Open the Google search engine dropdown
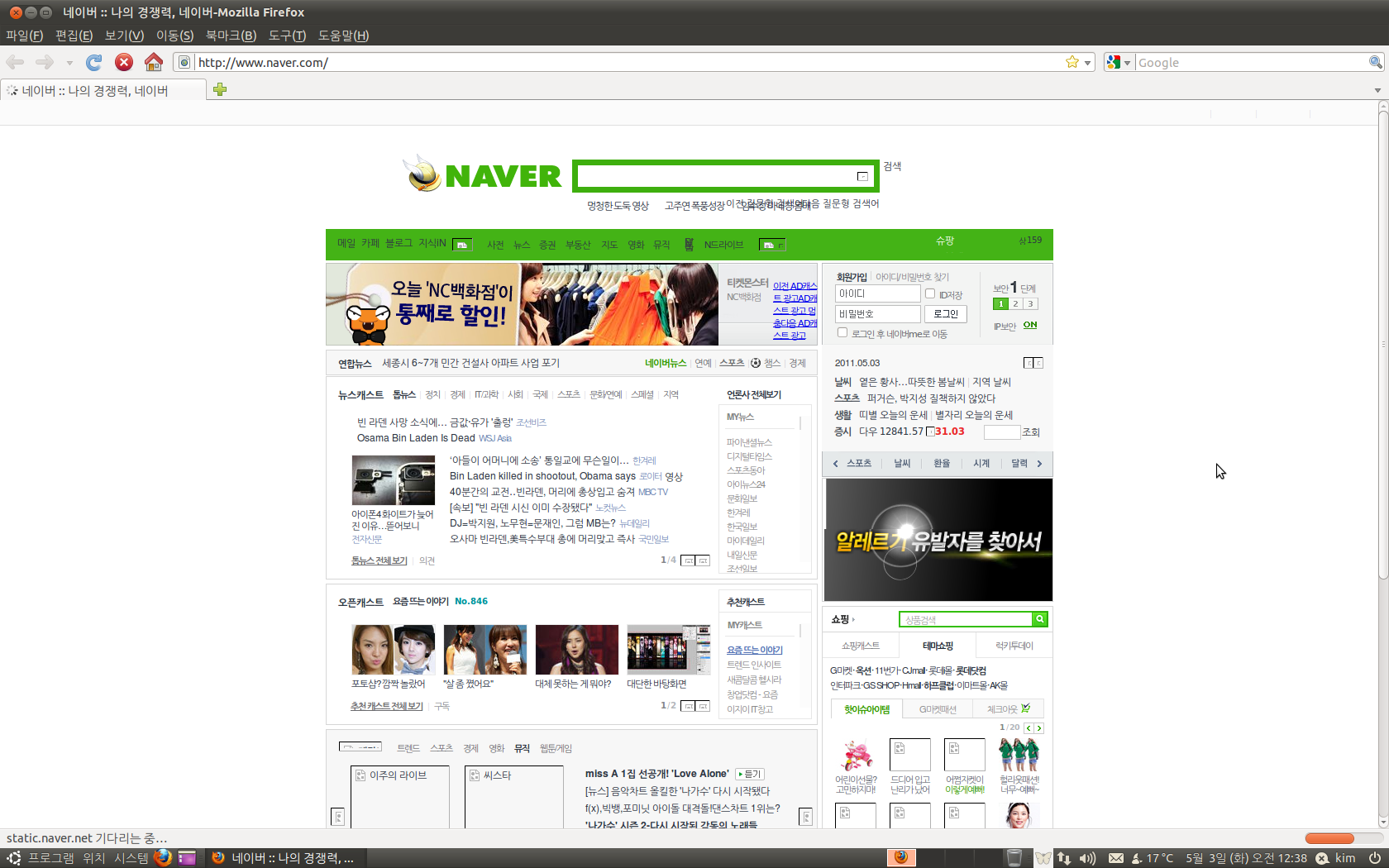Viewport: 1389px width, 868px height. [x=1119, y=63]
